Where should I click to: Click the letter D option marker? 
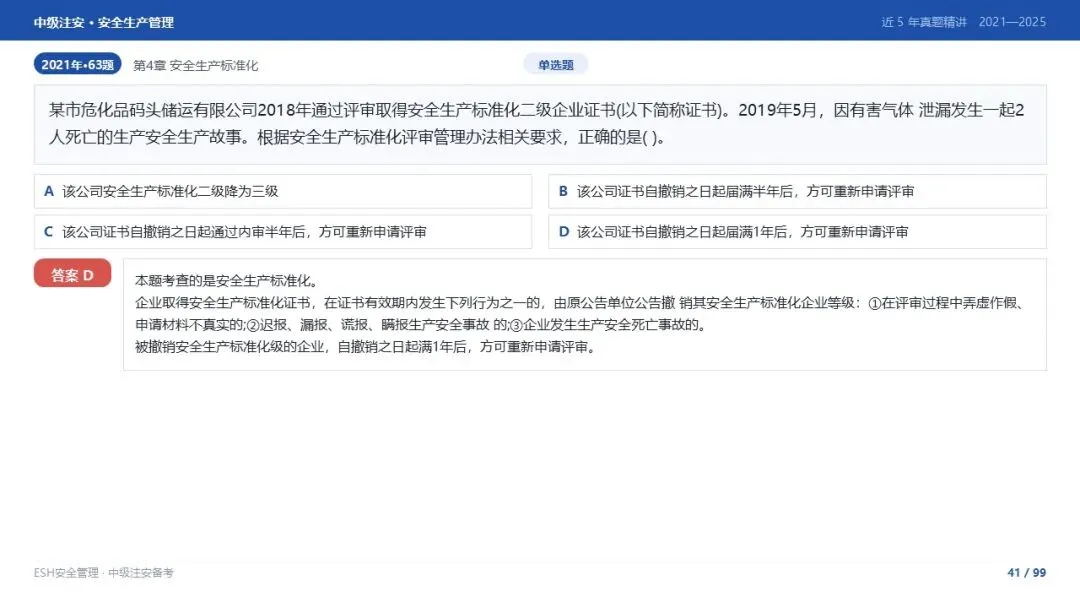(x=563, y=232)
